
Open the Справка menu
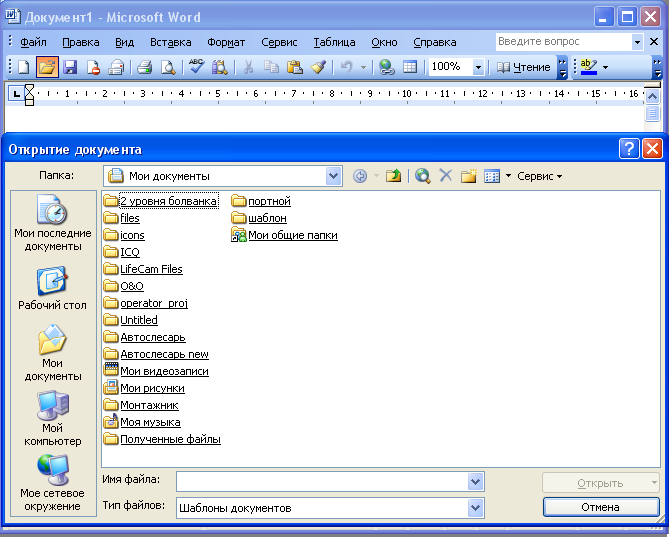pyautogui.click(x=435, y=42)
